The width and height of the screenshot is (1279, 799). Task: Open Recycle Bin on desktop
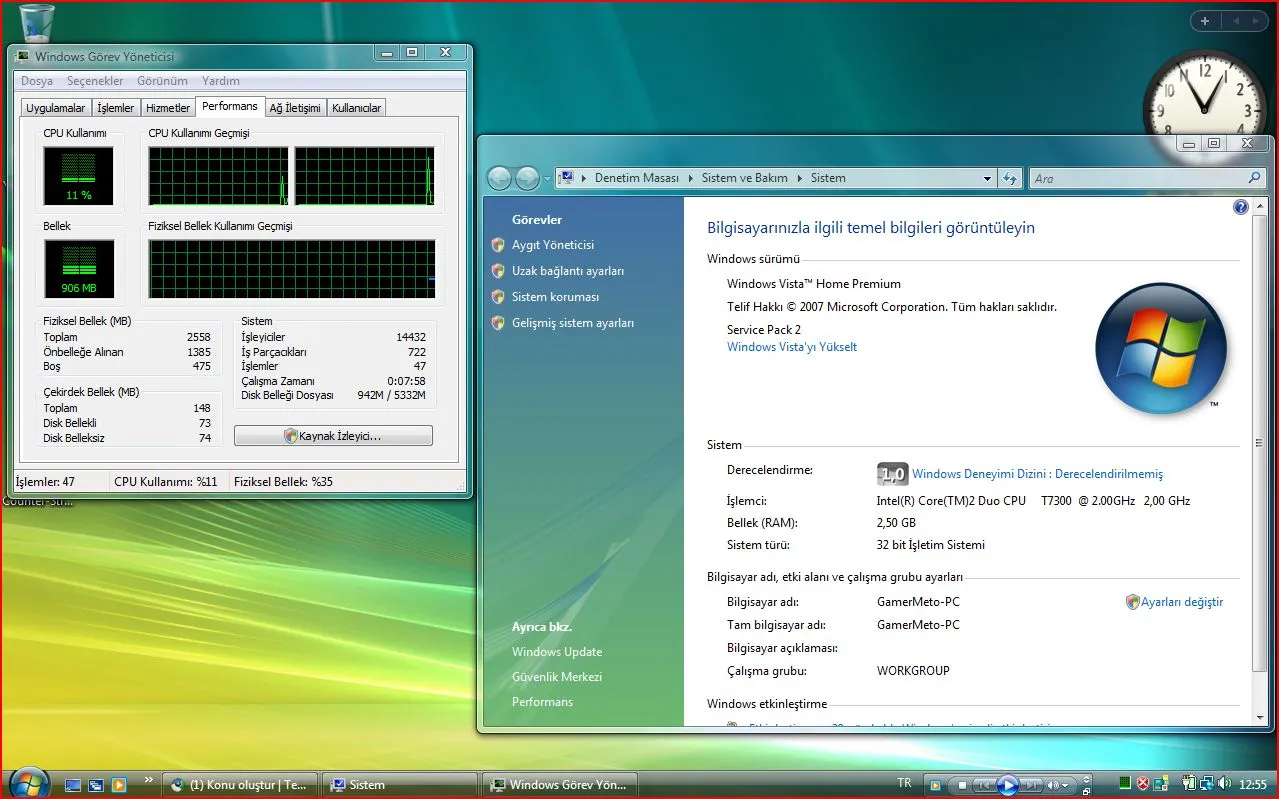click(x=37, y=22)
